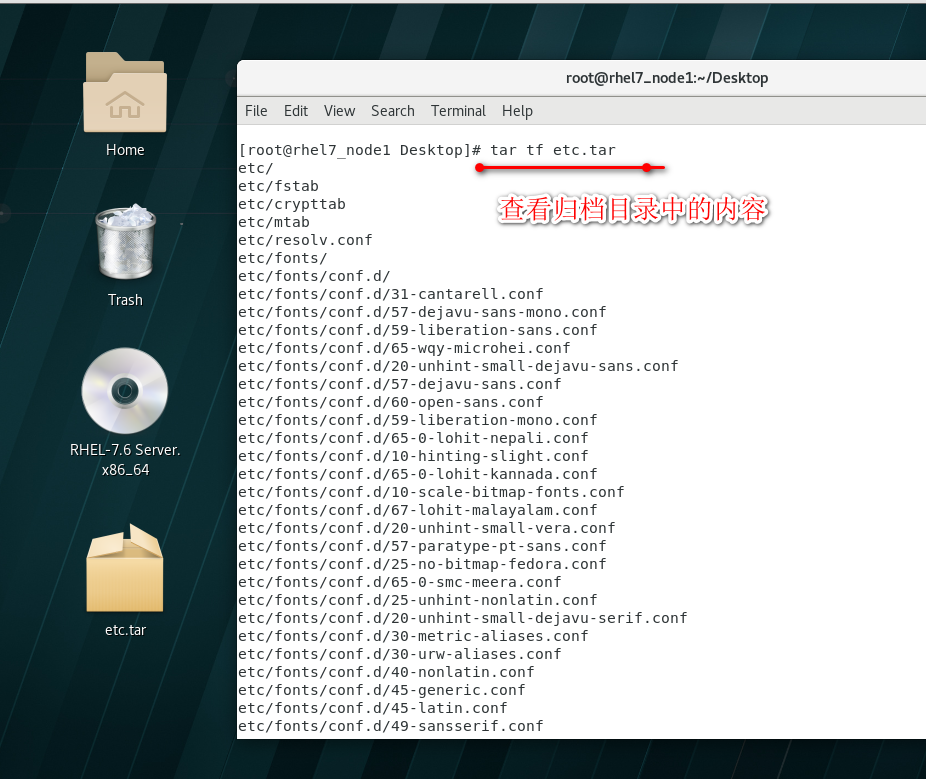Click the 10-hinting-slight.conf line

(x=413, y=457)
